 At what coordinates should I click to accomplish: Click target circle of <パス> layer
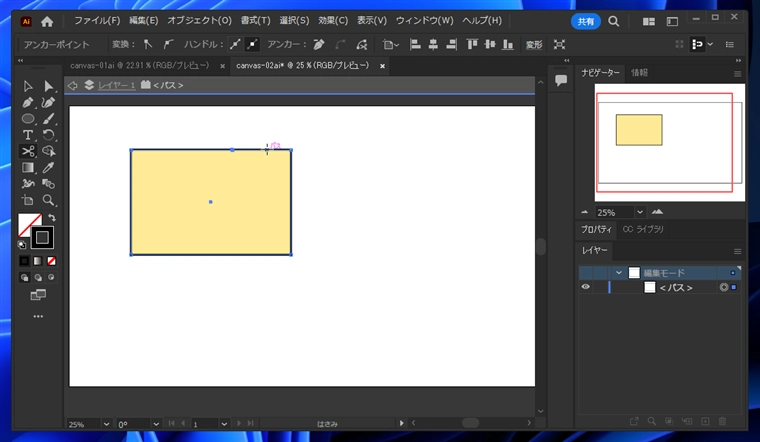(x=724, y=287)
